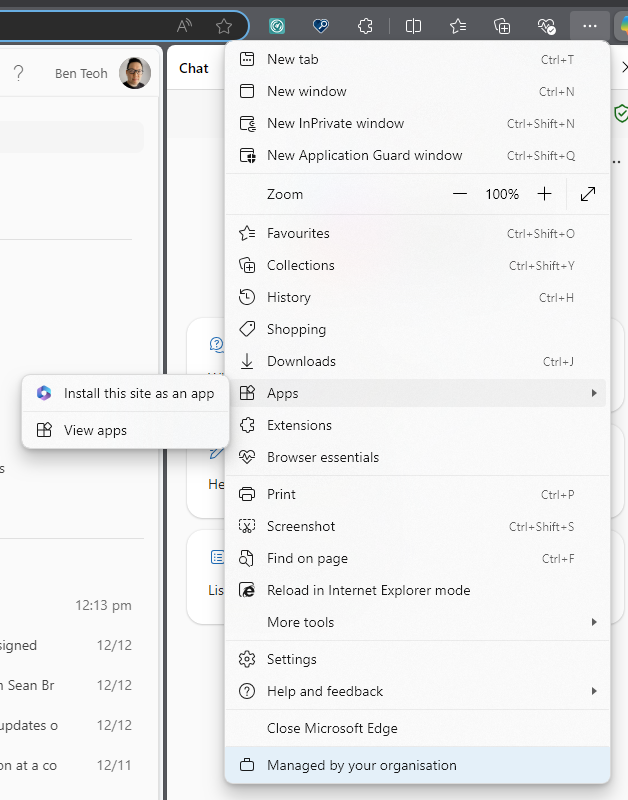The width and height of the screenshot is (628, 800).
Task: Select Find on page
Action: click(x=417, y=558)
